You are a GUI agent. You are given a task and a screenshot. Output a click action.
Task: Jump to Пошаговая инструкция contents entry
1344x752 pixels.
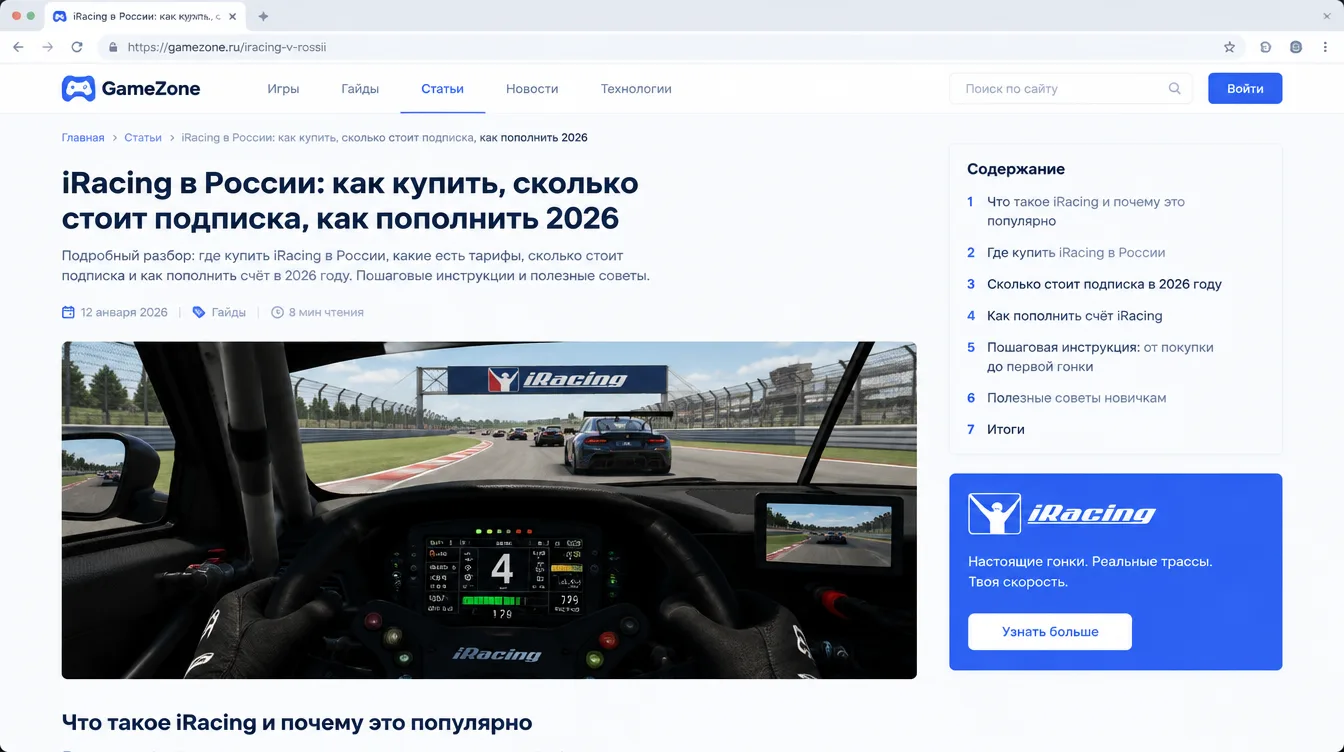tap(1100, 357)
